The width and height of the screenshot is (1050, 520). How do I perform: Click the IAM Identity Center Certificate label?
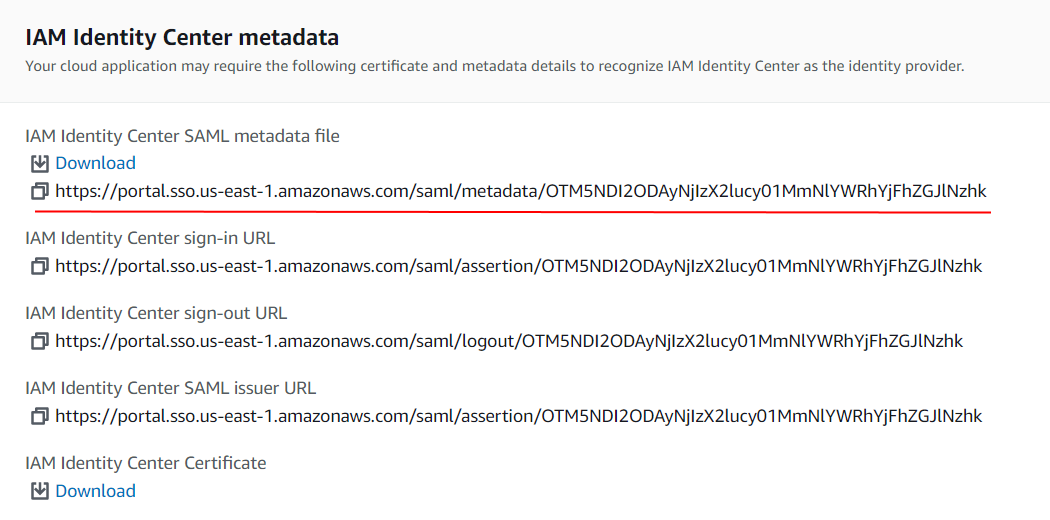click(x=146, y=463)
